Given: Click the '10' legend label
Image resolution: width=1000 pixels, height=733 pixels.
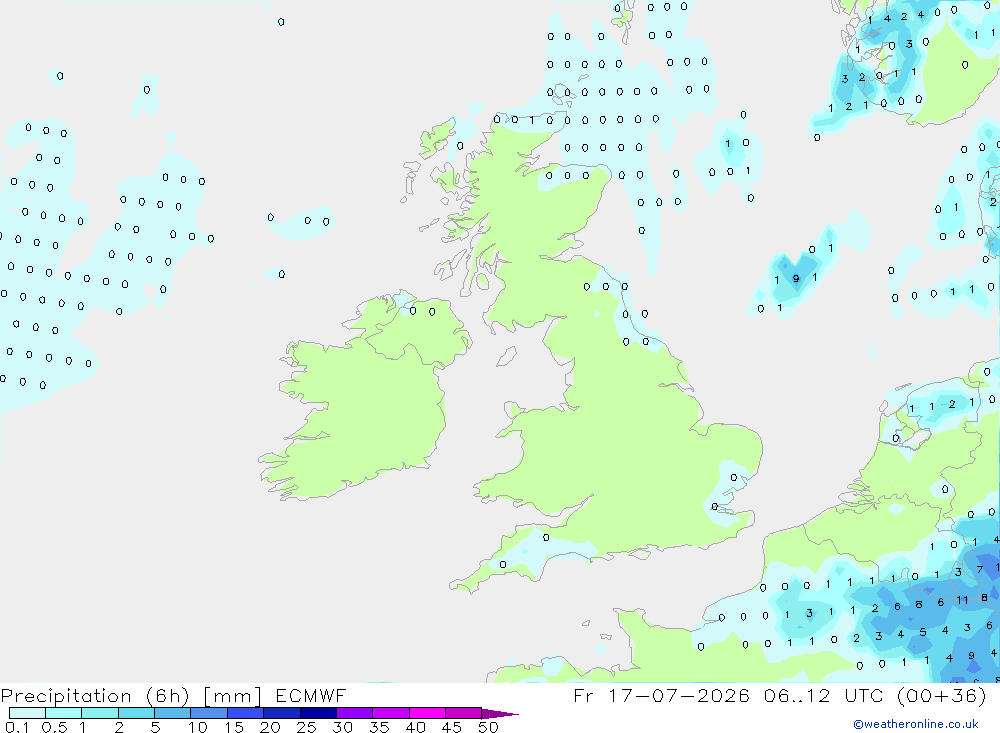Looking at the screenshot, I should [198, 727].
